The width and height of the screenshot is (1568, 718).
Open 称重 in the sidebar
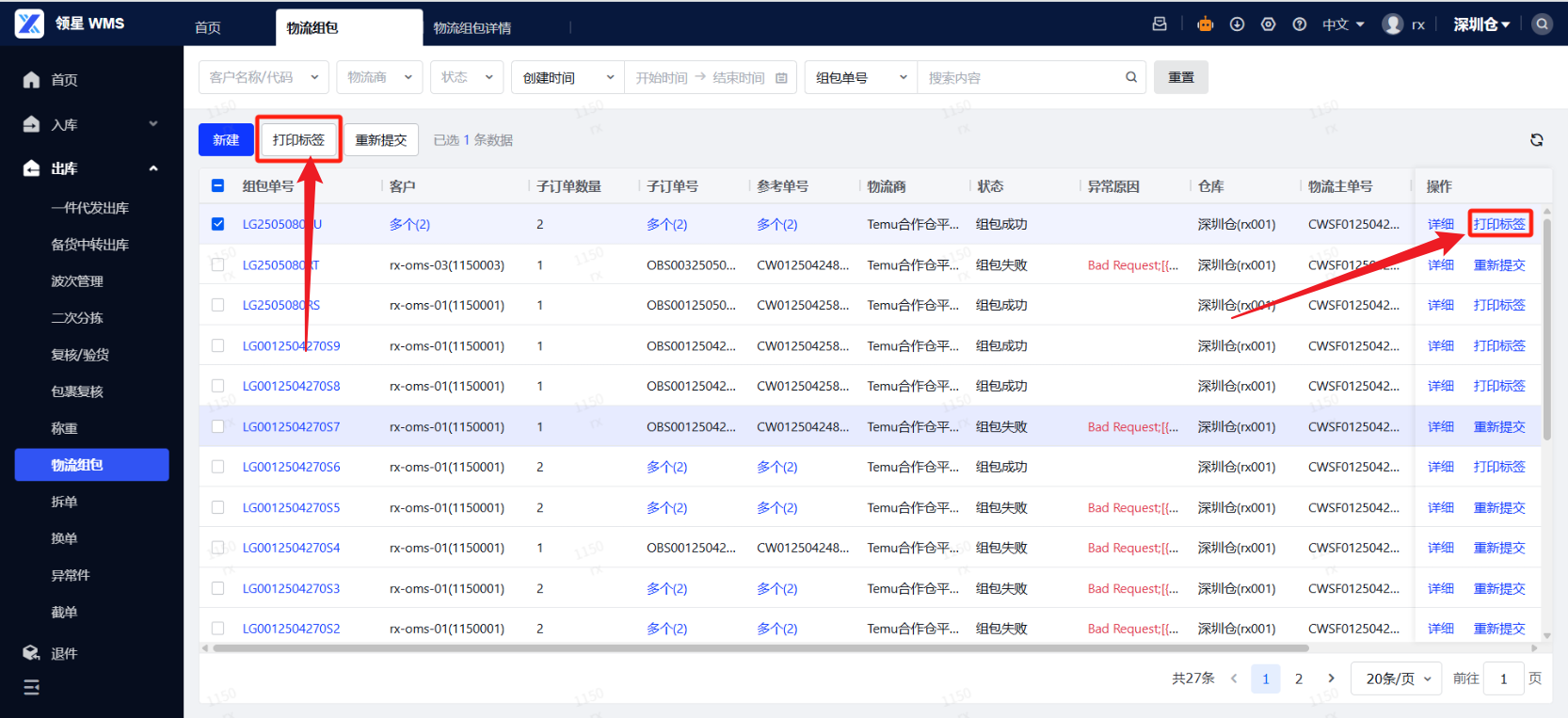[x=64, y=428]
